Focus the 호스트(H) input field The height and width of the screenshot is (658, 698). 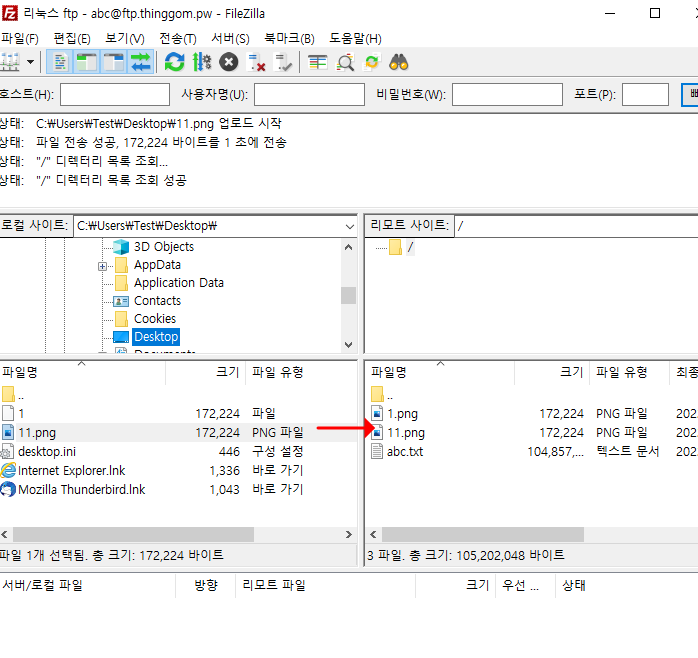(115, 94)
